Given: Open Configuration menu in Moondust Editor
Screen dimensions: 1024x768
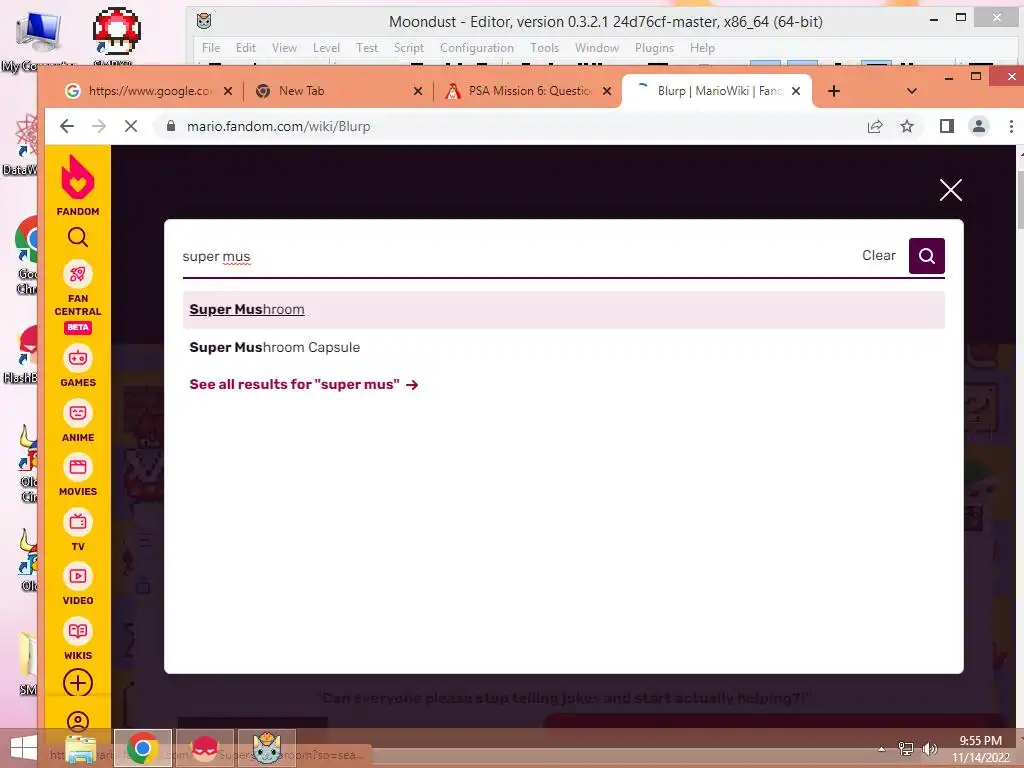Looking at the screenshot, I should click(x=477, y=48).
